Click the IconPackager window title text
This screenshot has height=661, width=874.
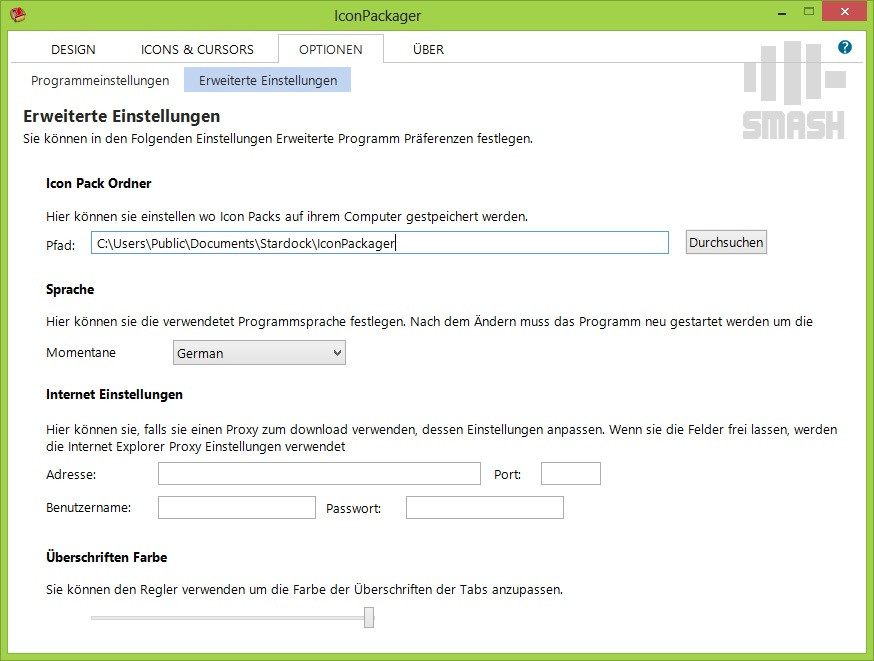coord(377,16)
